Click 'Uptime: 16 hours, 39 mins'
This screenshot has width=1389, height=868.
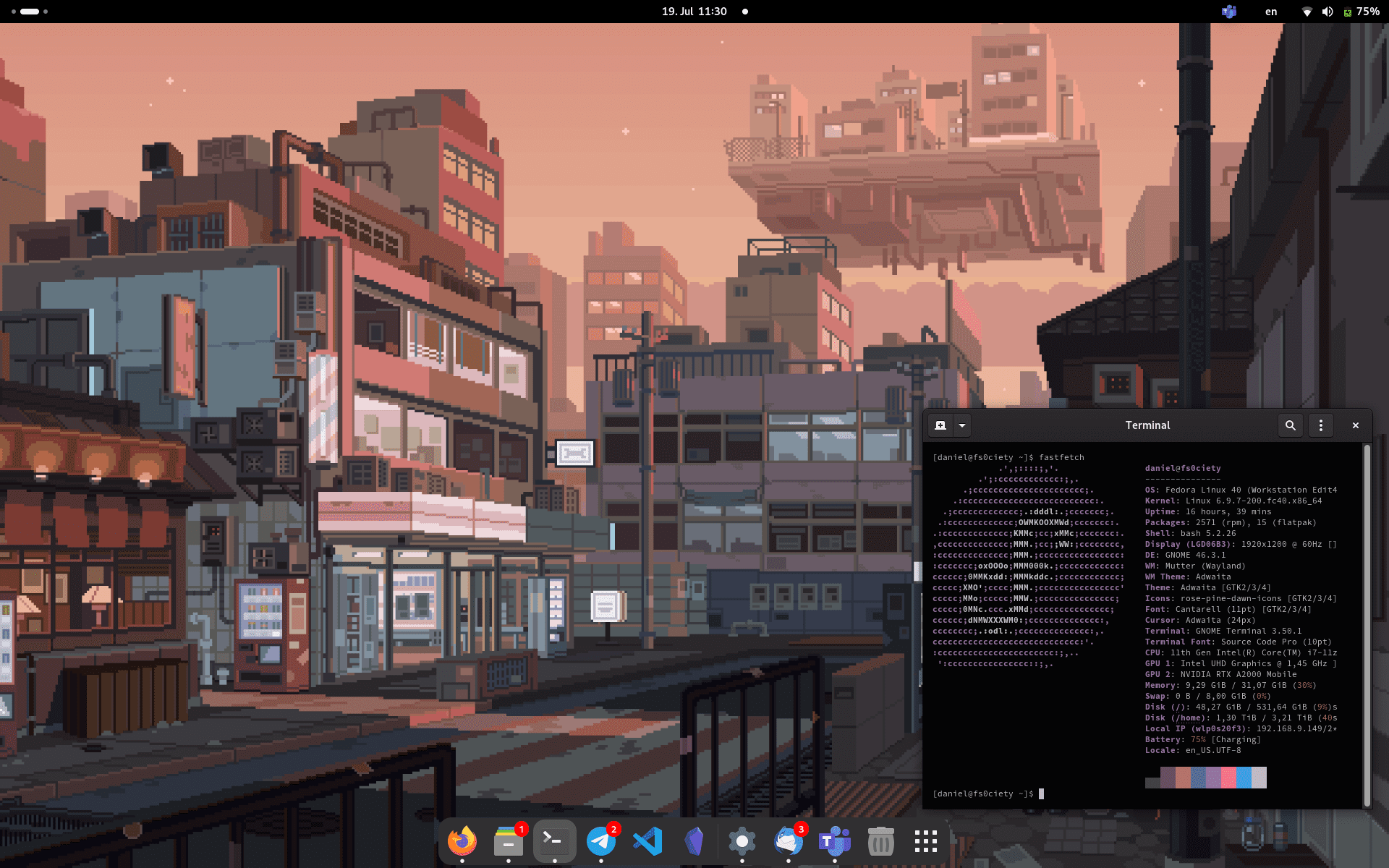1208,511
